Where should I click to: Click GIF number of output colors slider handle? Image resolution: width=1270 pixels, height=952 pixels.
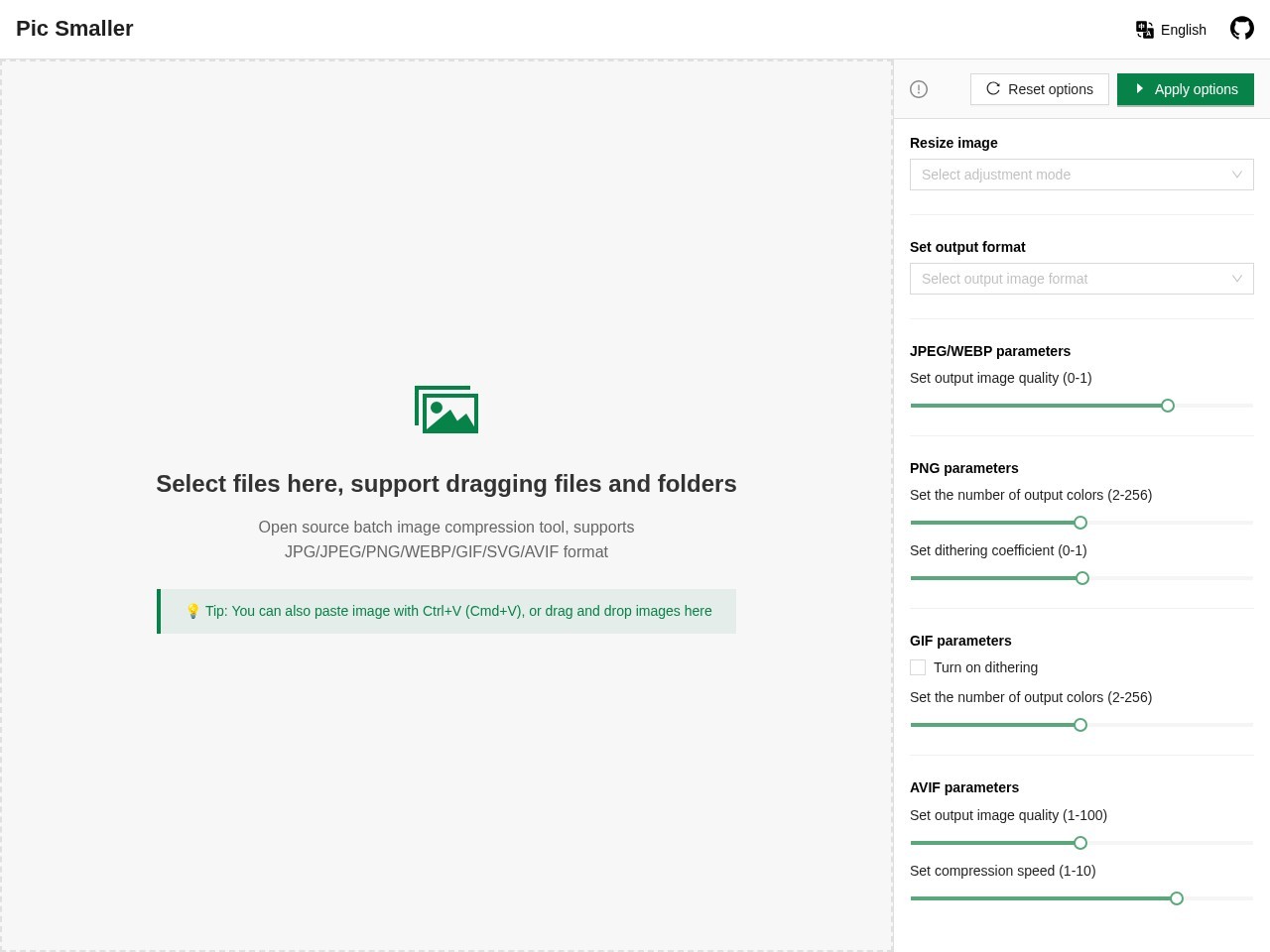point(1080,725)
